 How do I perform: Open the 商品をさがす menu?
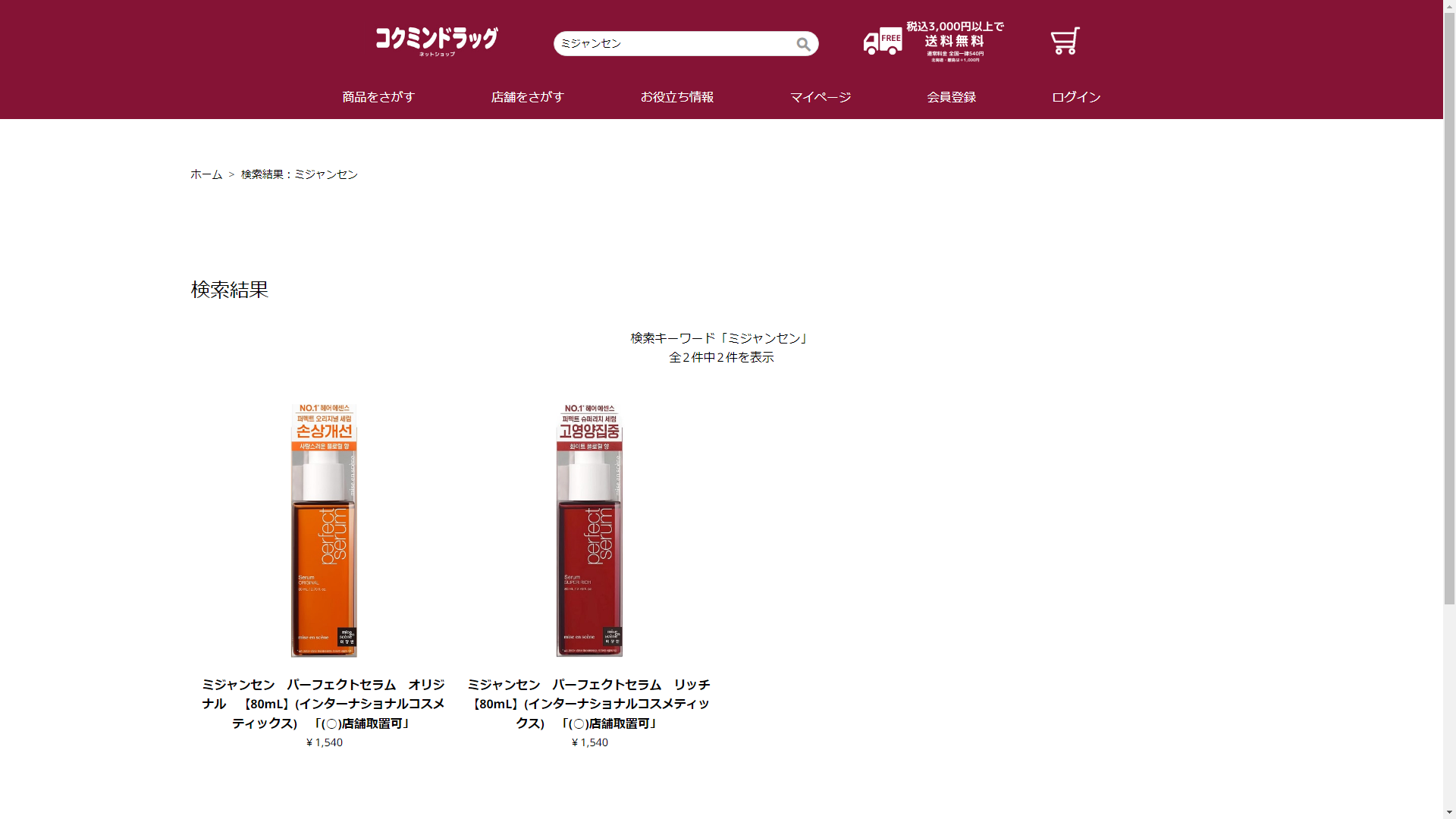click(378, 97)
